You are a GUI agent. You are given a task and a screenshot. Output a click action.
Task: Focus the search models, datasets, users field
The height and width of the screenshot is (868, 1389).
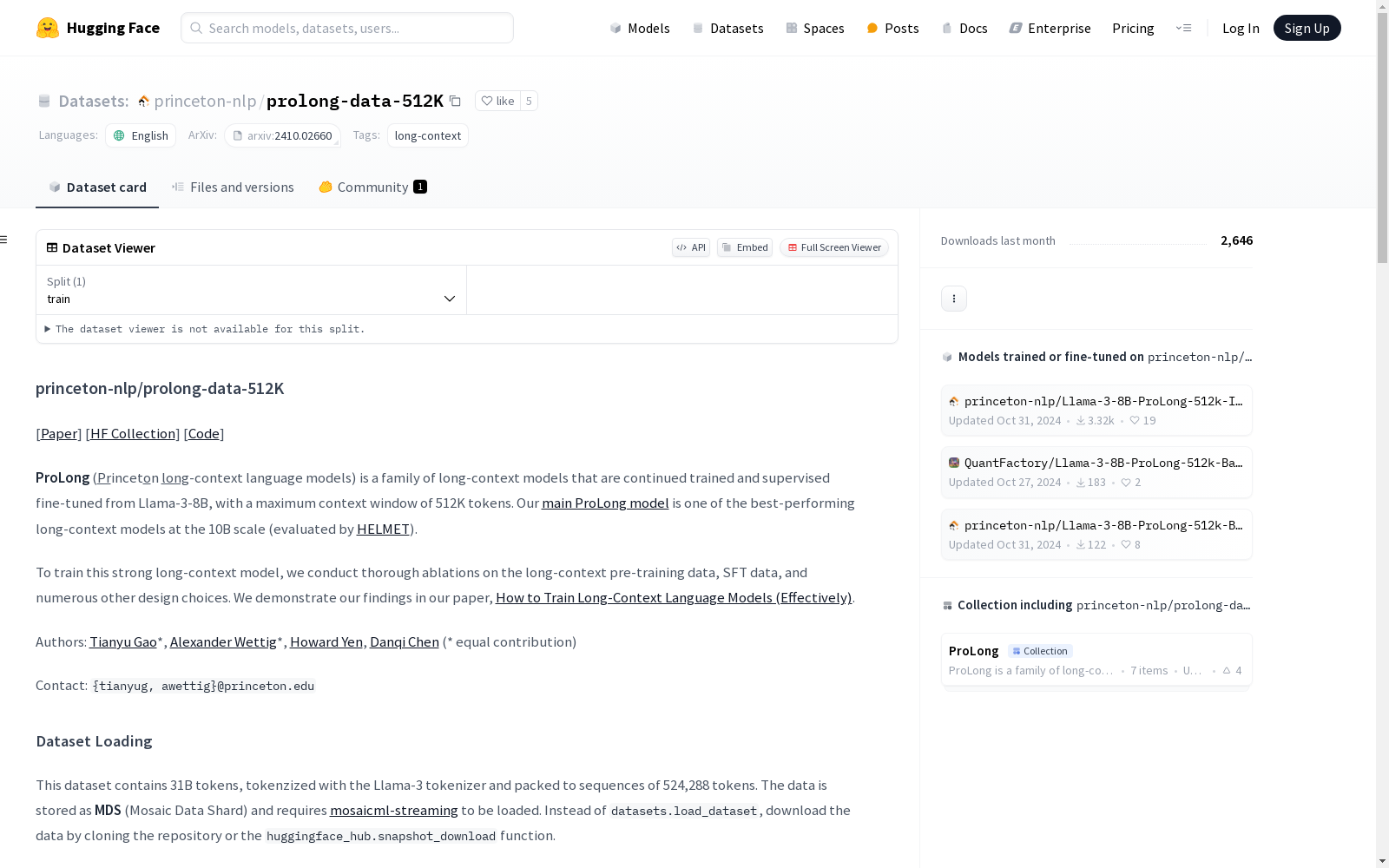click(x=347, y=28)
